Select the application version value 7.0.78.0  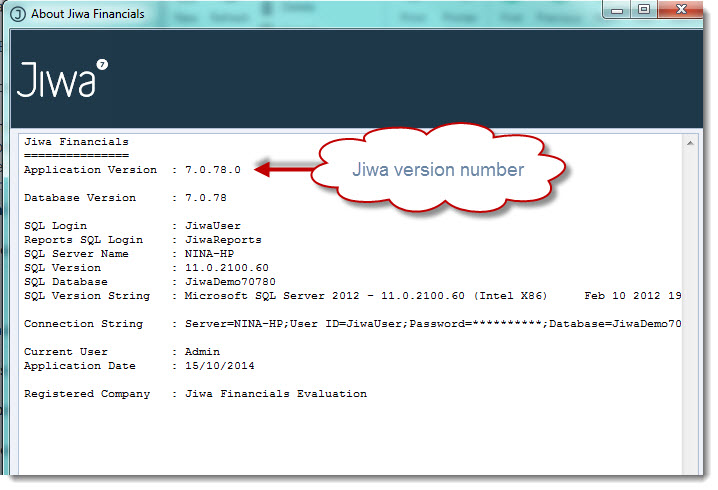[x=213, y=169]
